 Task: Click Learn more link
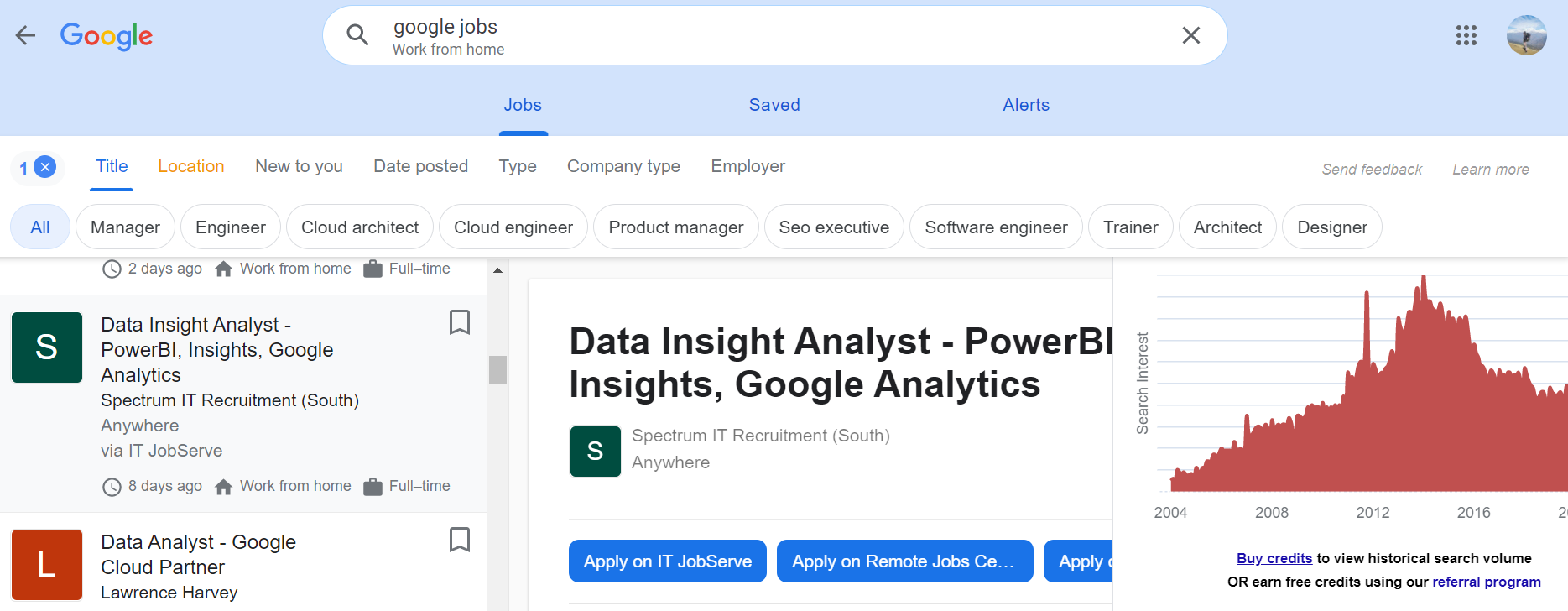click(x=1491, y=170)
